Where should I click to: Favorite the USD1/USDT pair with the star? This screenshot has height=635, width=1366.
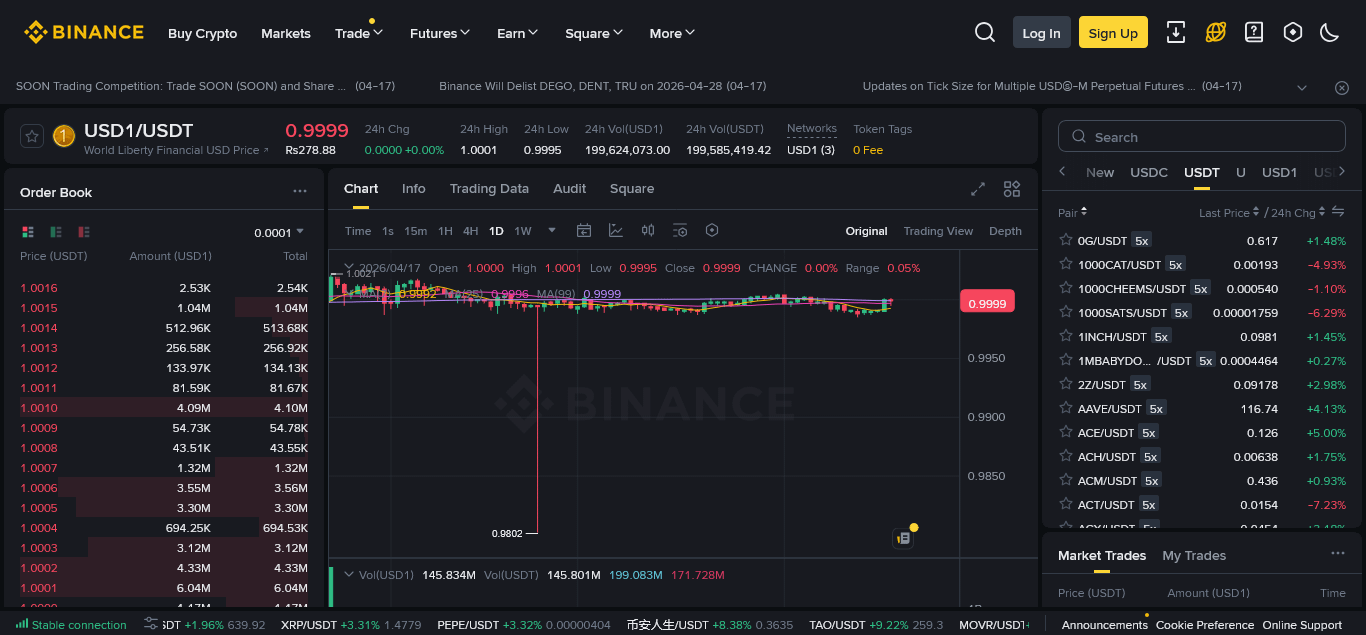32,136
